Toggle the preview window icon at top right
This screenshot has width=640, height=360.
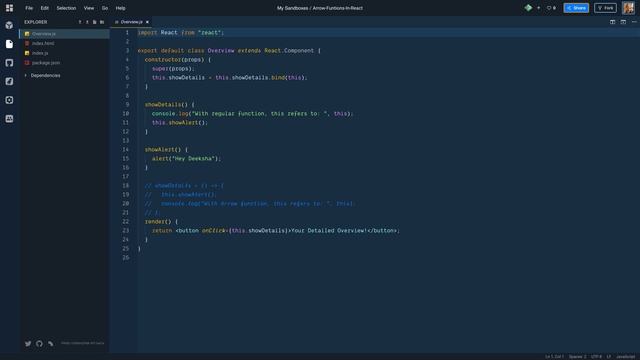[x=623, y=22]
